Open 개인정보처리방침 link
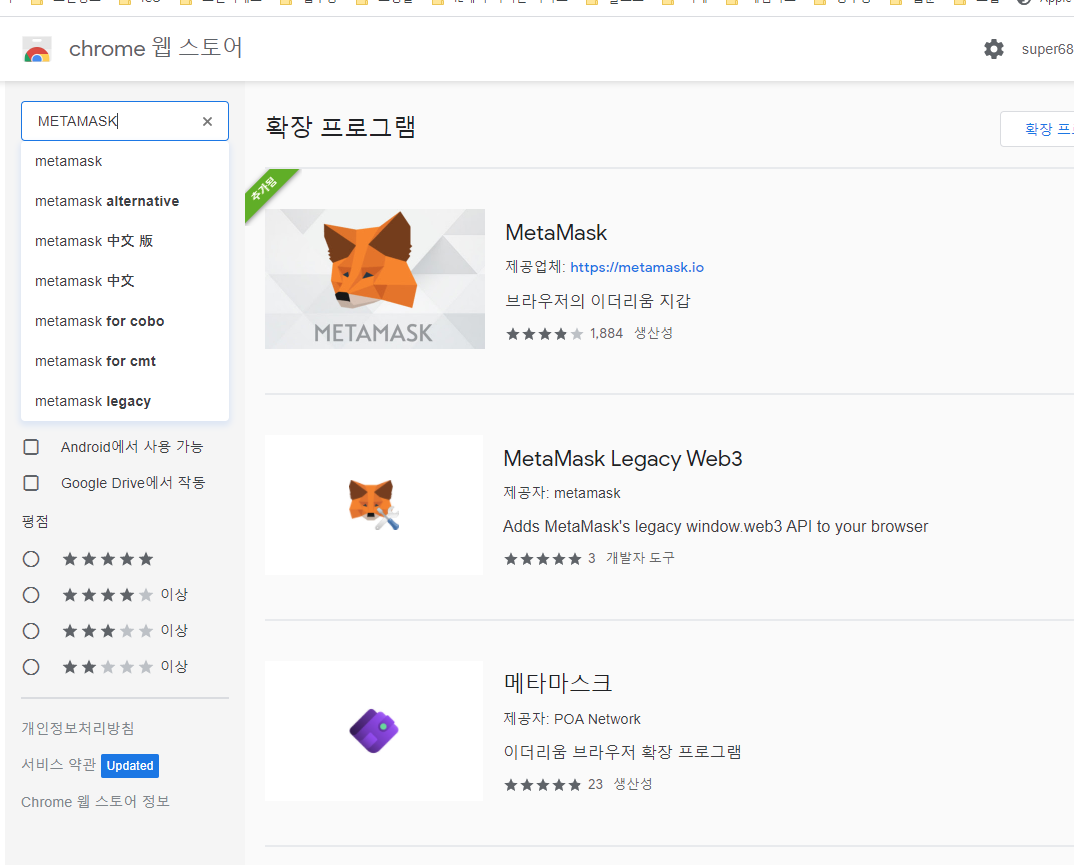 [78, 728]
